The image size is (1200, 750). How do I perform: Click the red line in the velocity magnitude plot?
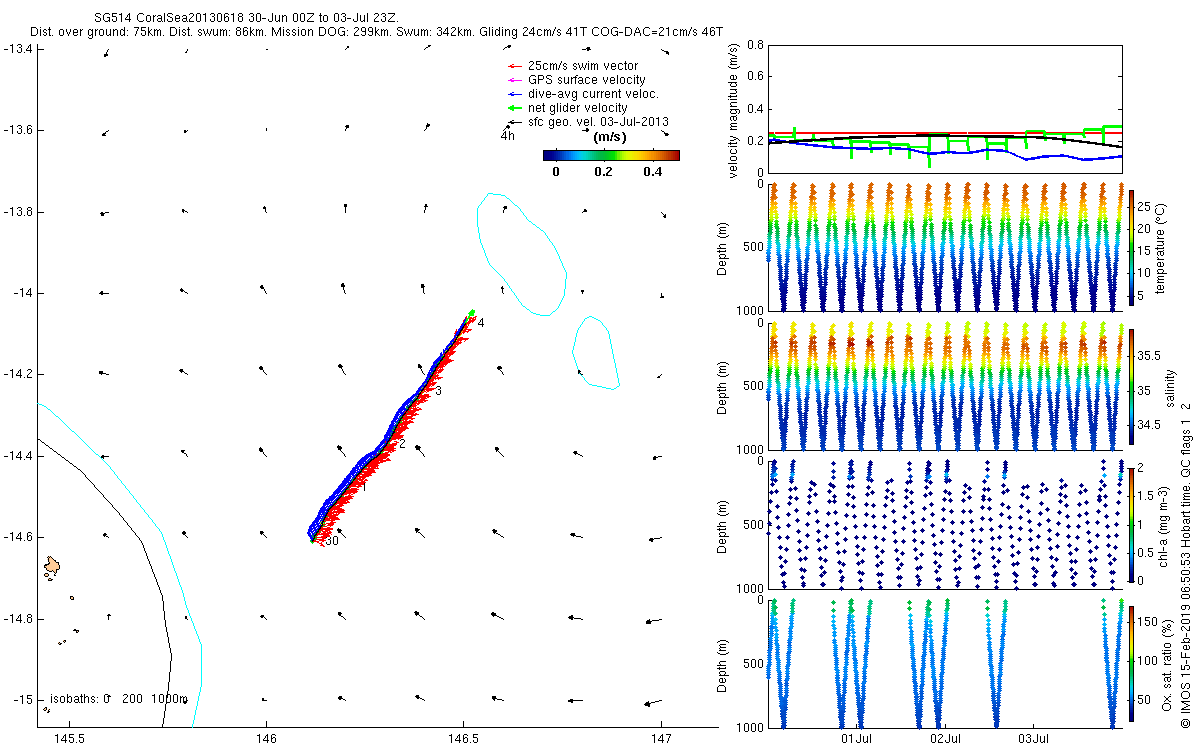[945, 133]
